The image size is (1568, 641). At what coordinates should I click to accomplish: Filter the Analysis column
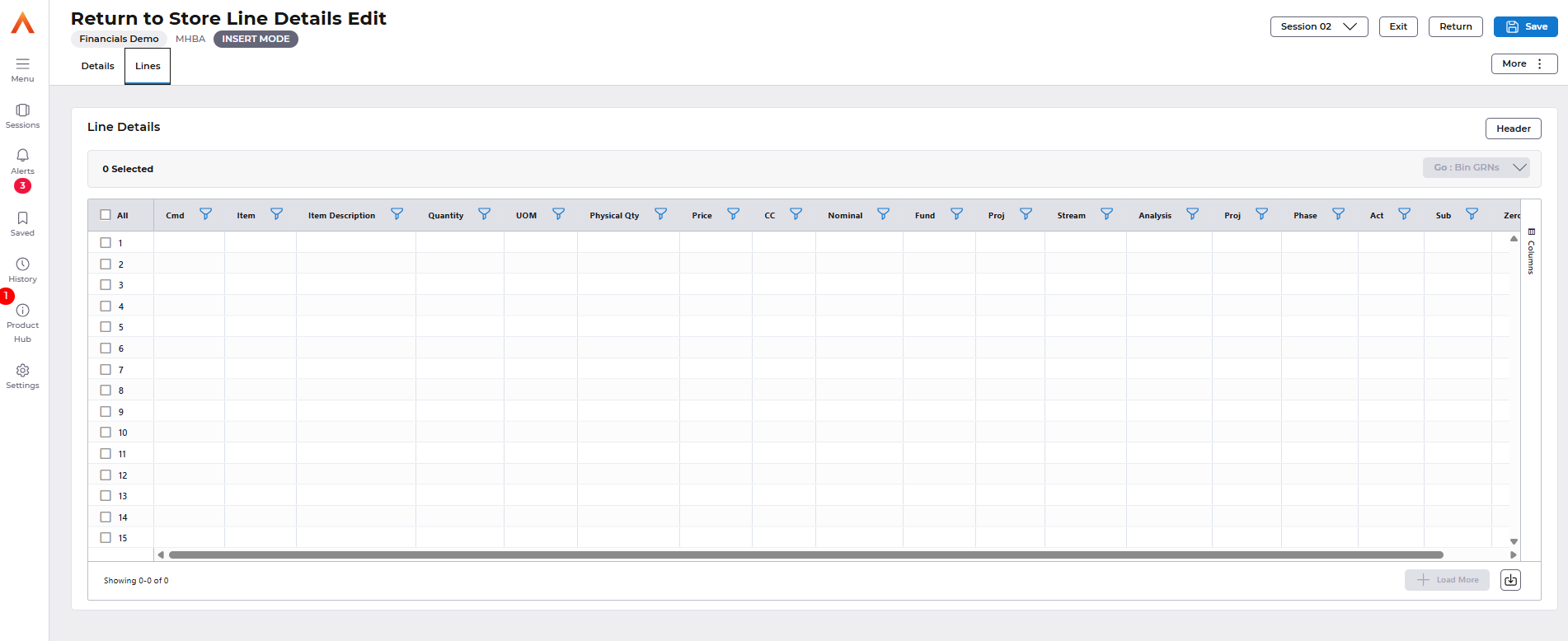pos(1193,214)
